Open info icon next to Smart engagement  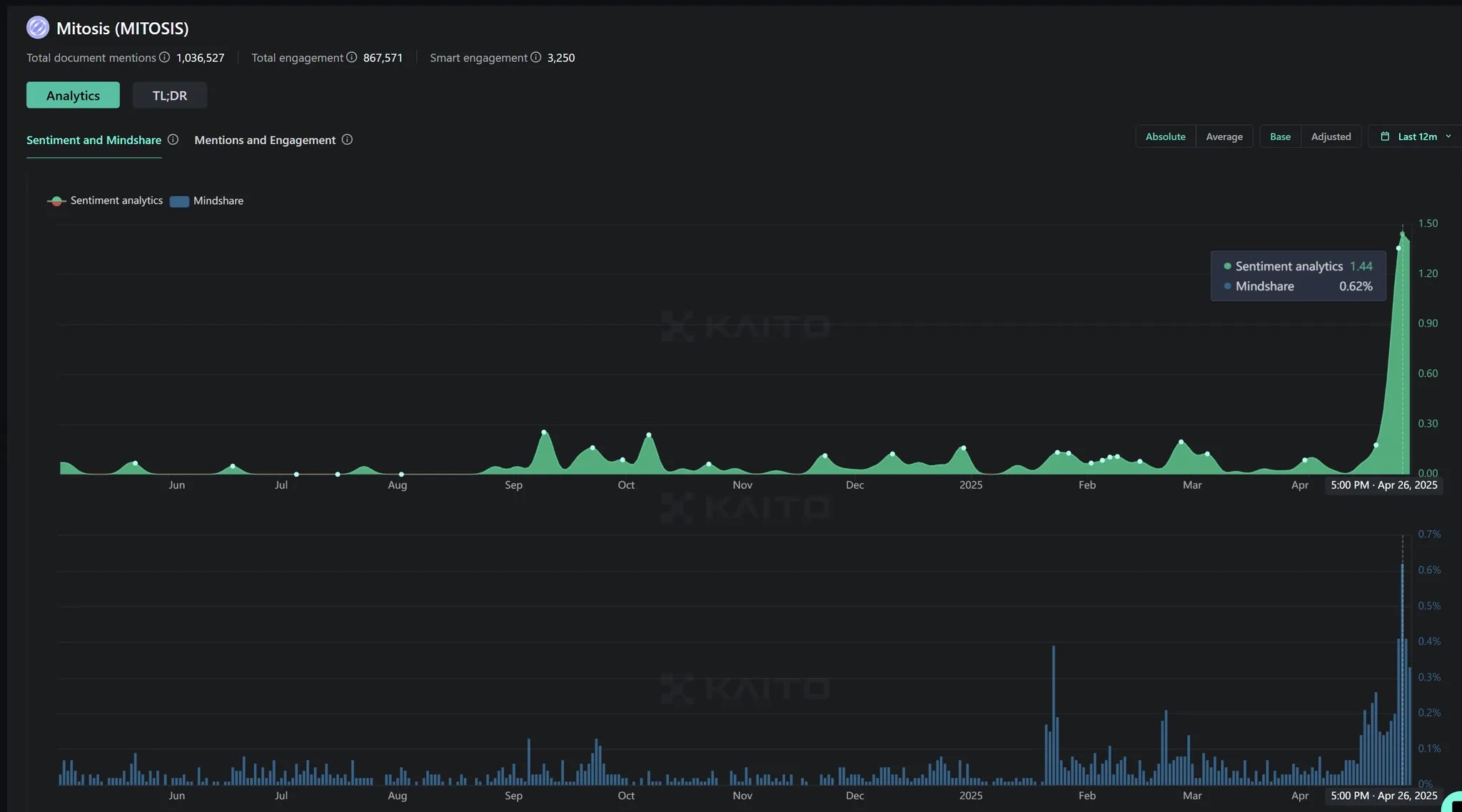[x=535, y=57]
